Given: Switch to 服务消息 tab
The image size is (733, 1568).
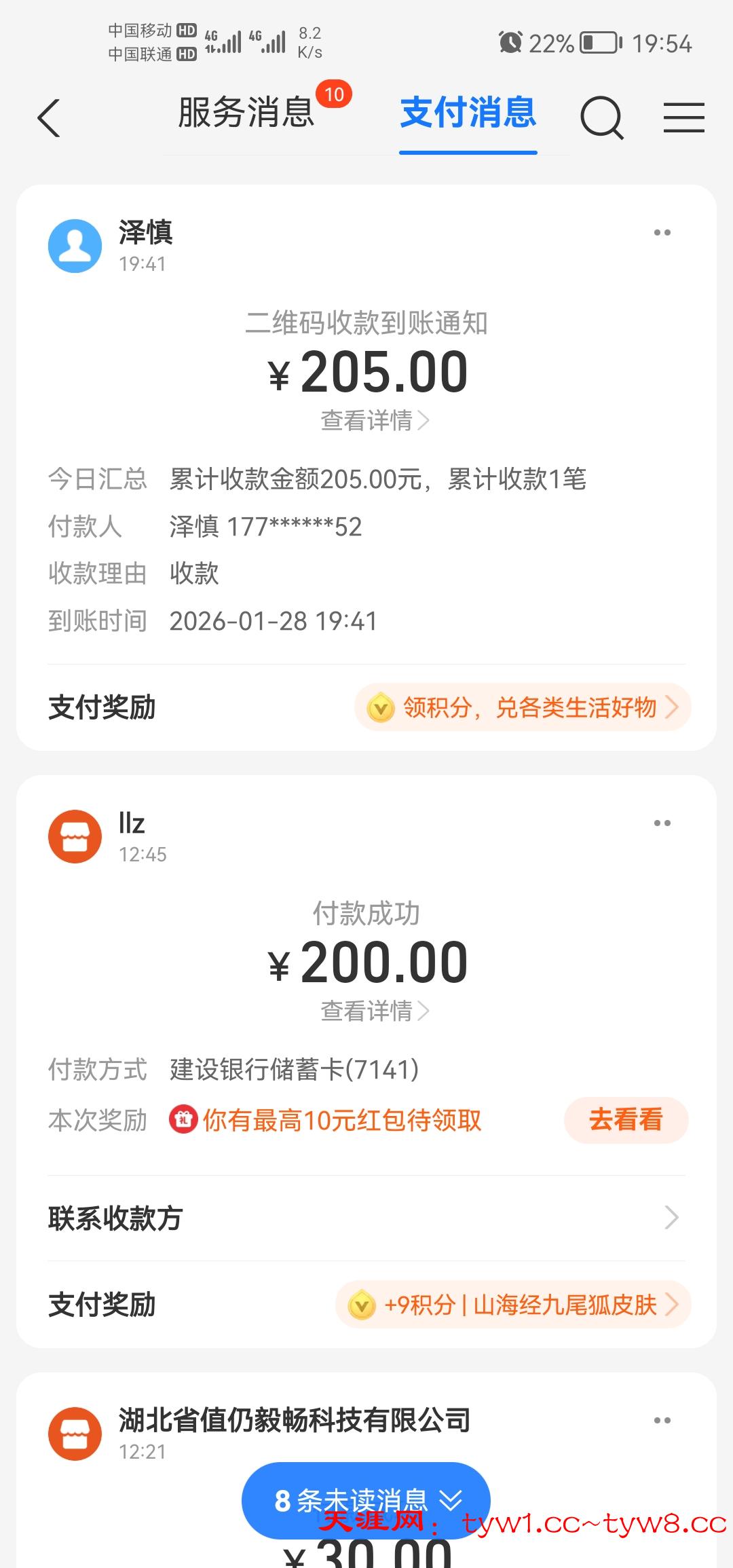Looking at the screenshot, I should coord(246,113).
